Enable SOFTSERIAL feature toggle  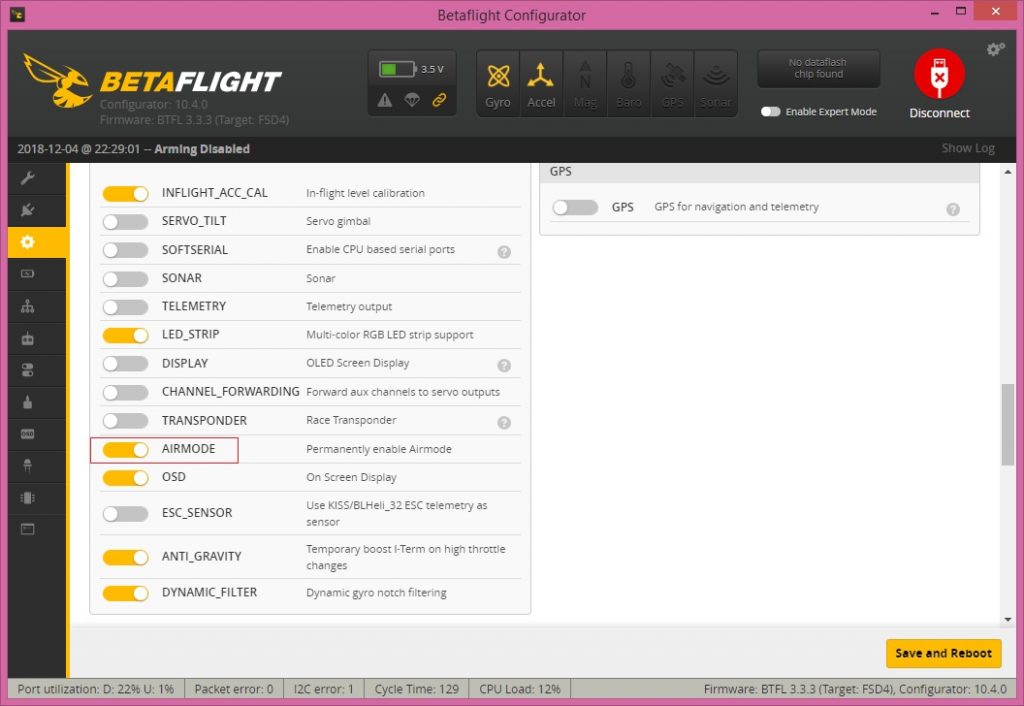tap(125, 250)
